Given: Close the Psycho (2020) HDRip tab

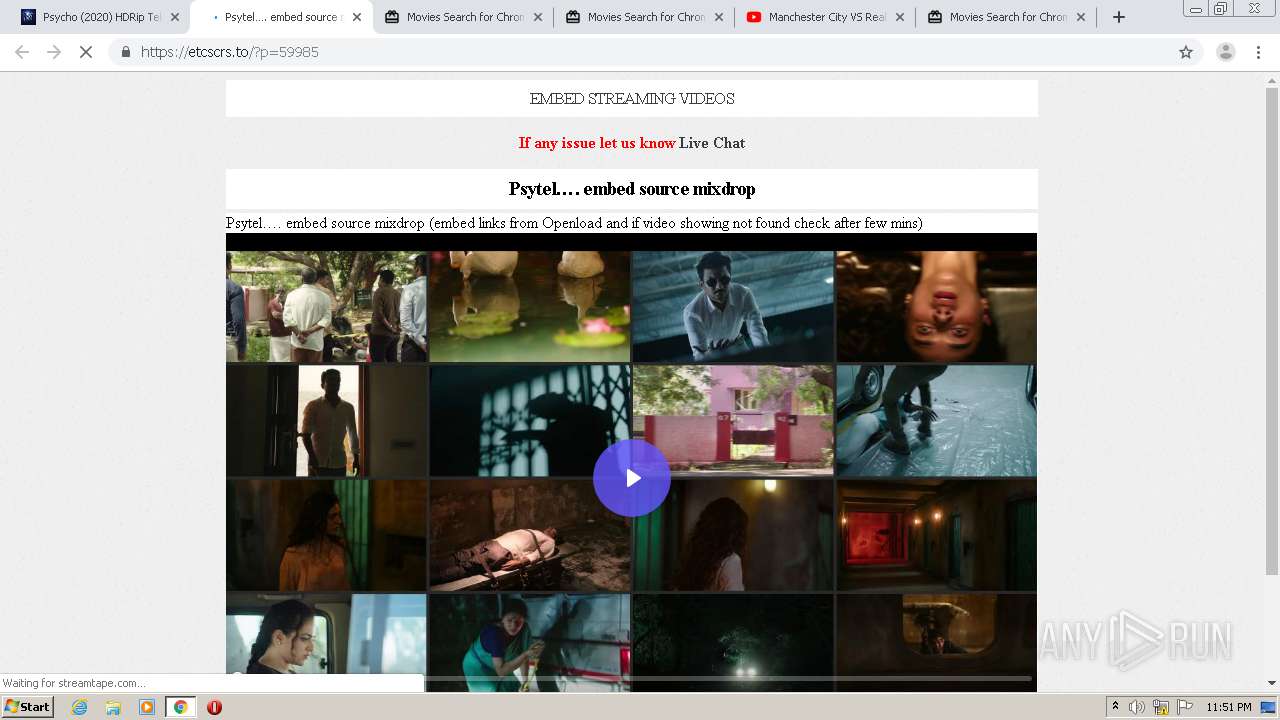Looking at the screenshot, I should point(175,17).
